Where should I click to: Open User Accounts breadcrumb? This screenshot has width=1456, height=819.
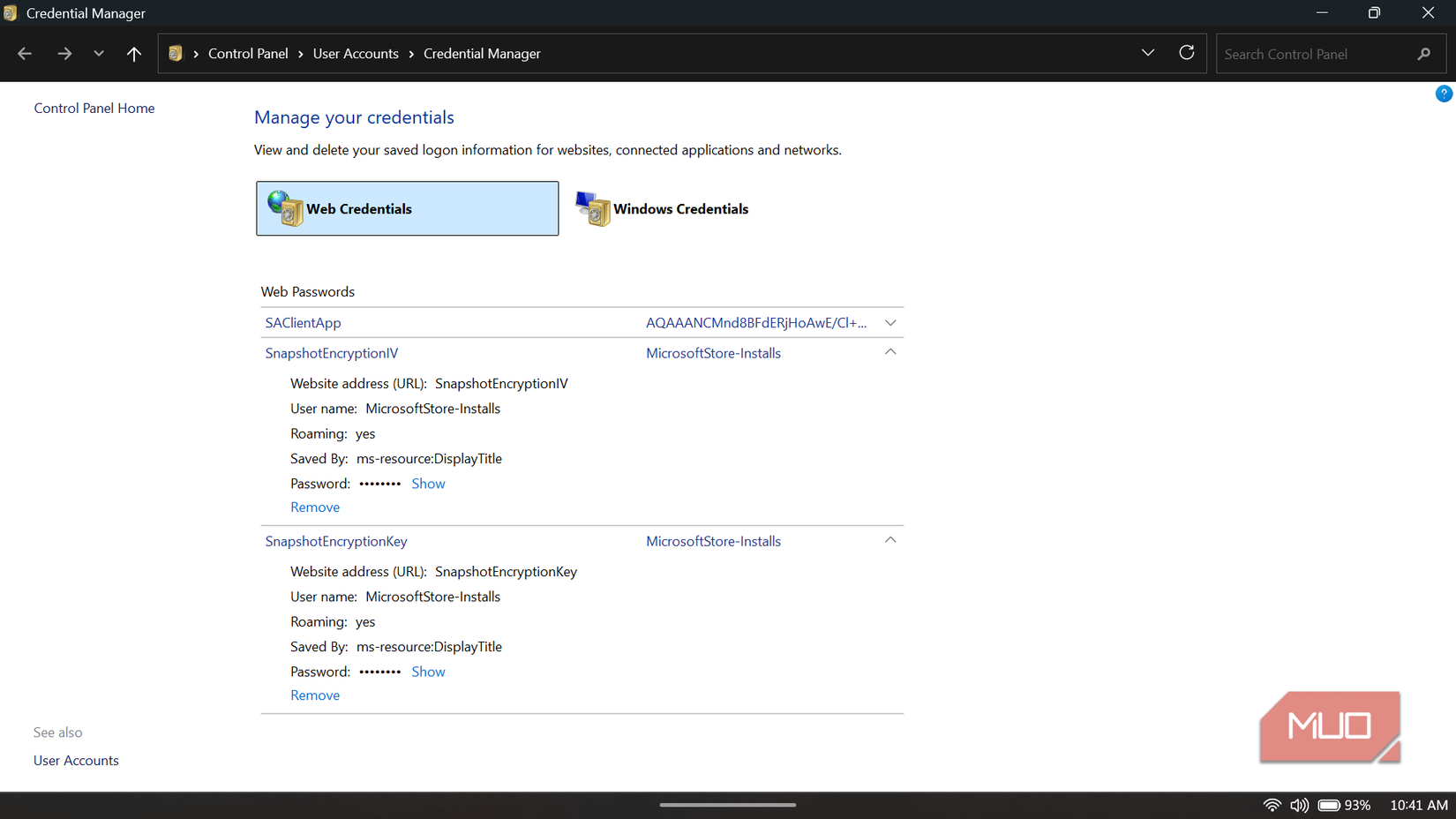pos(356,54)
